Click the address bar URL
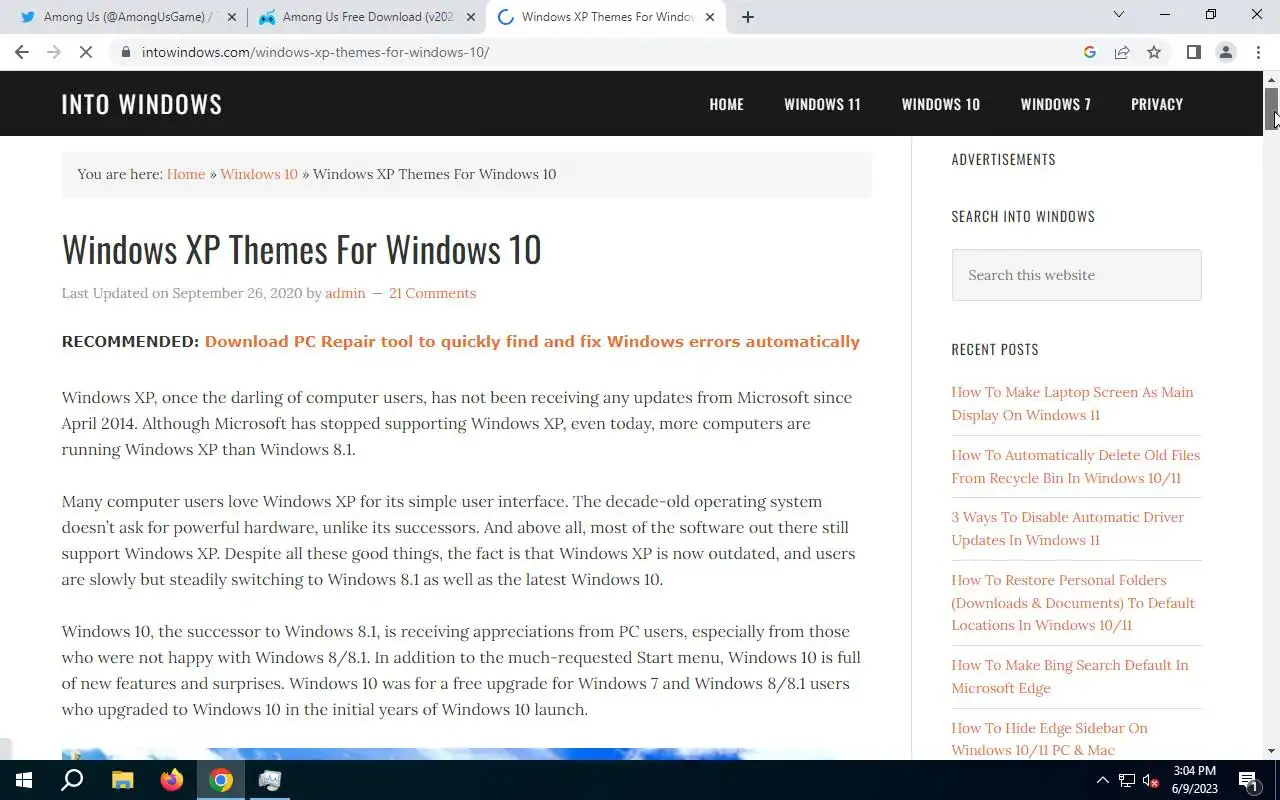The width and height of the screenshot is (1280, 800). [x=315, y=52]
